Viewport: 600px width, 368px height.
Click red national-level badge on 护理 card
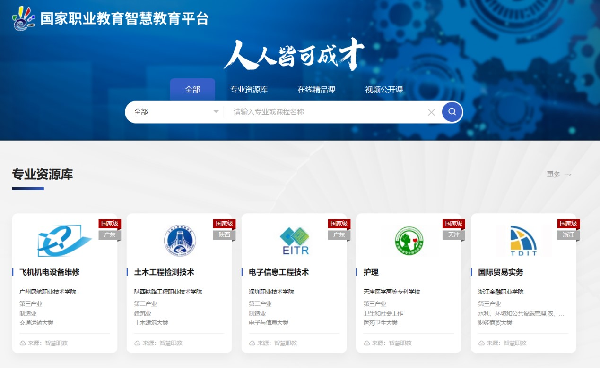point(453,223)
